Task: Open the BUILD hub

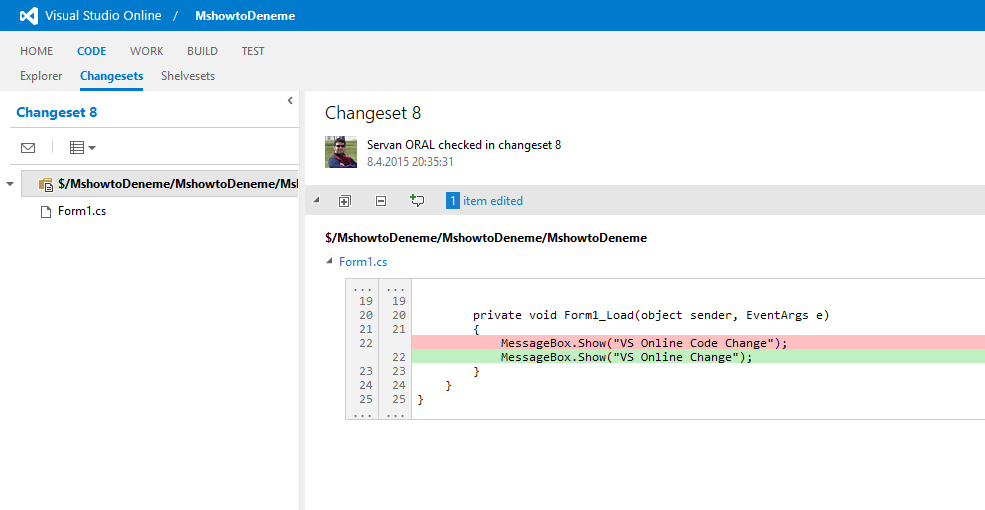Action: coord(202,52)
